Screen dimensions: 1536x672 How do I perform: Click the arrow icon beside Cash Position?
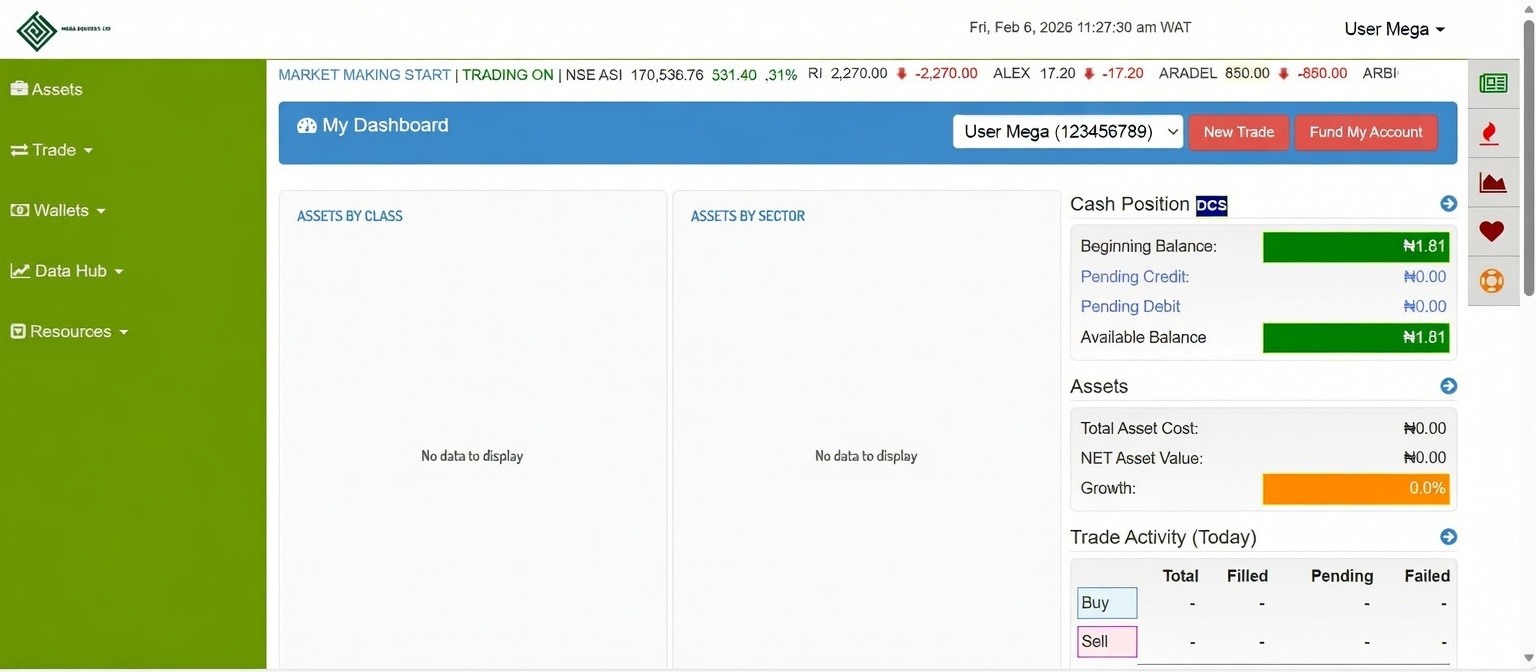pyautogui.click(x=1448, y=204)
